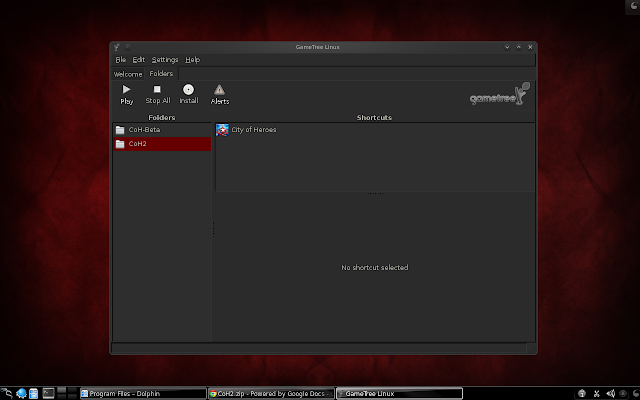Close the GameTree Linux window
The image size is (640, 400).
coord(530,47)
